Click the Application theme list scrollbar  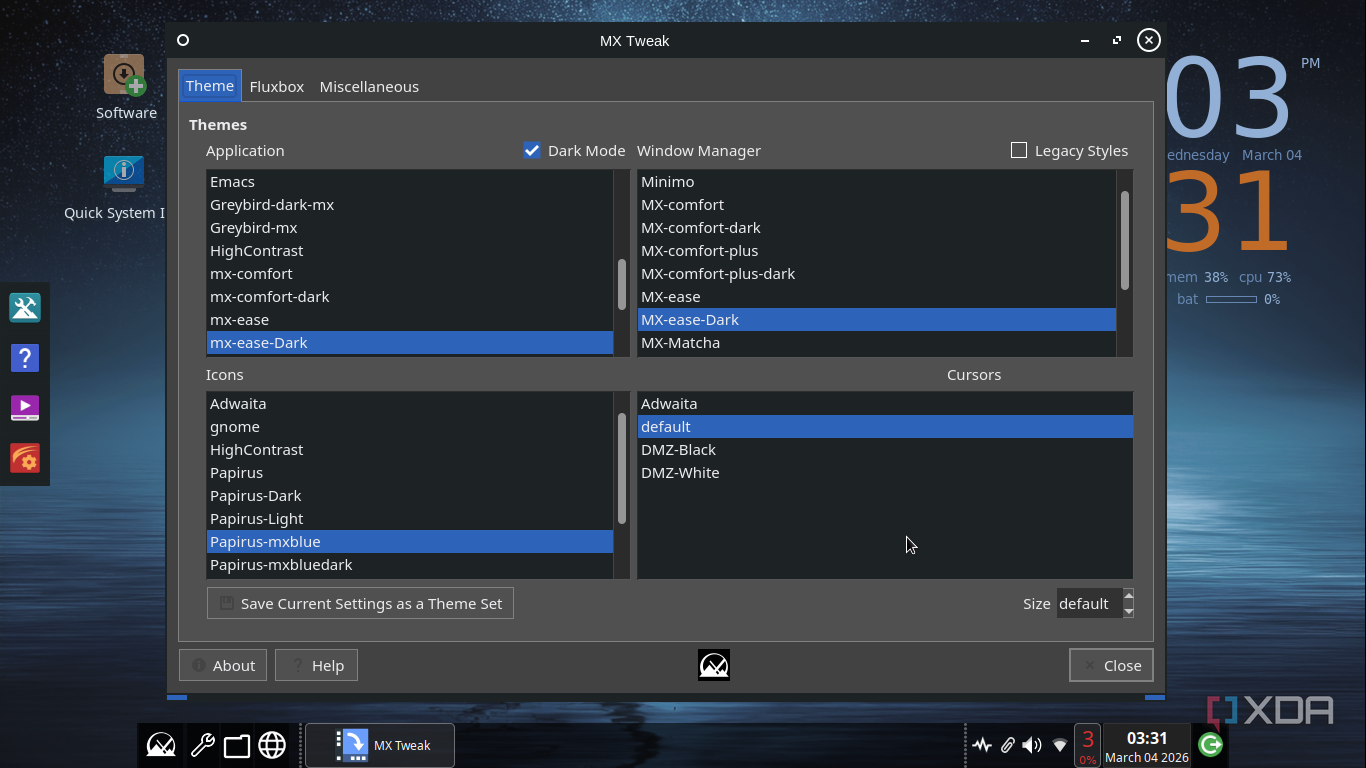pyautogui.click(x=622, y=285)
